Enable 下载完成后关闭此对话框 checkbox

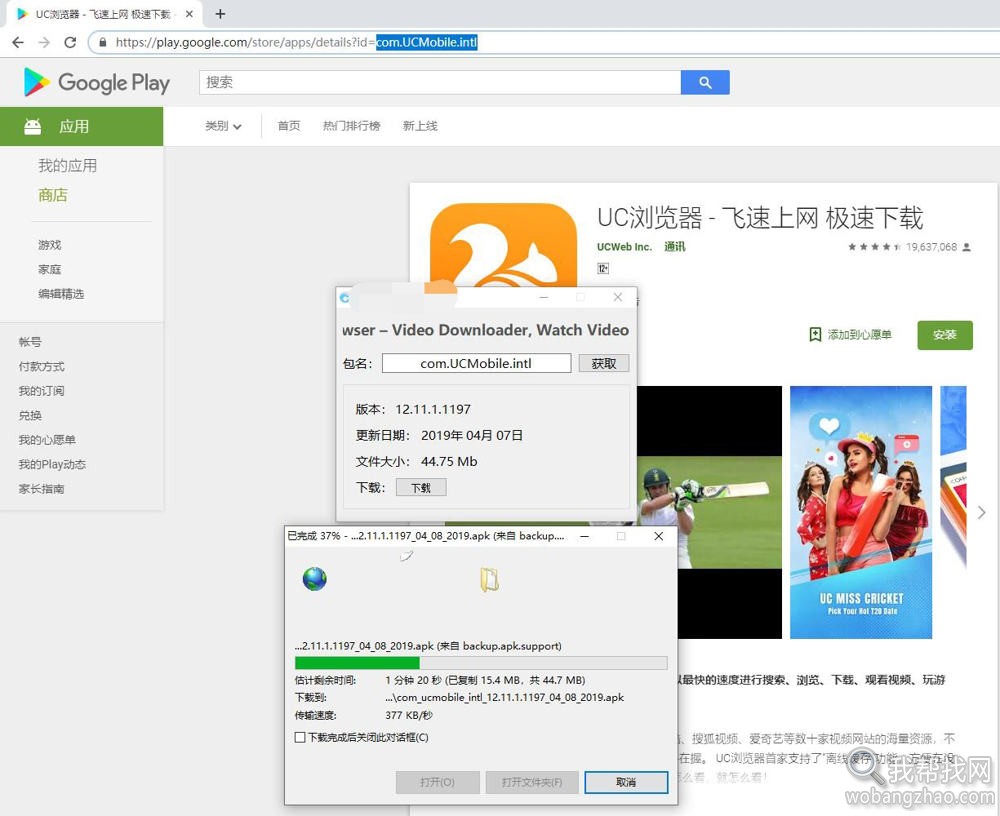300,738
